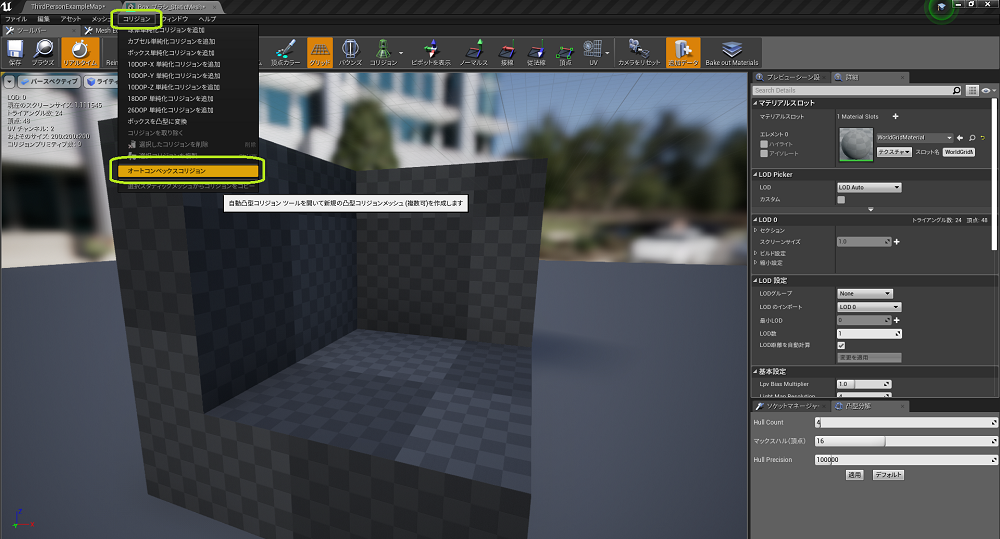1000x539 pixels.
Task: Open the アセット menu
Action: 71,19
